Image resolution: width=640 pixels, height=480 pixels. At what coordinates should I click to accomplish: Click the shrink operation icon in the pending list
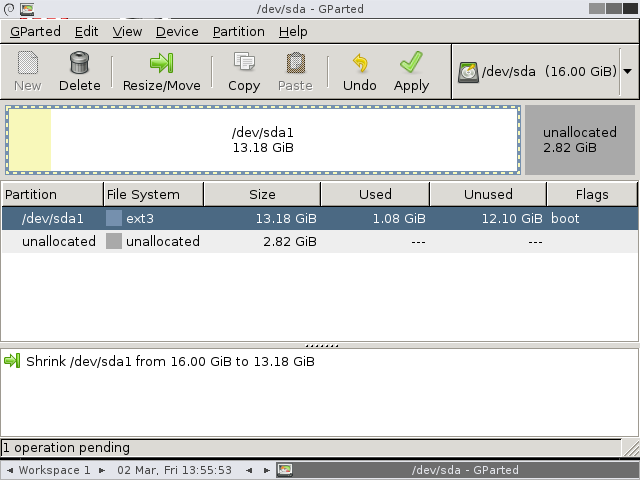coord(12,361)
